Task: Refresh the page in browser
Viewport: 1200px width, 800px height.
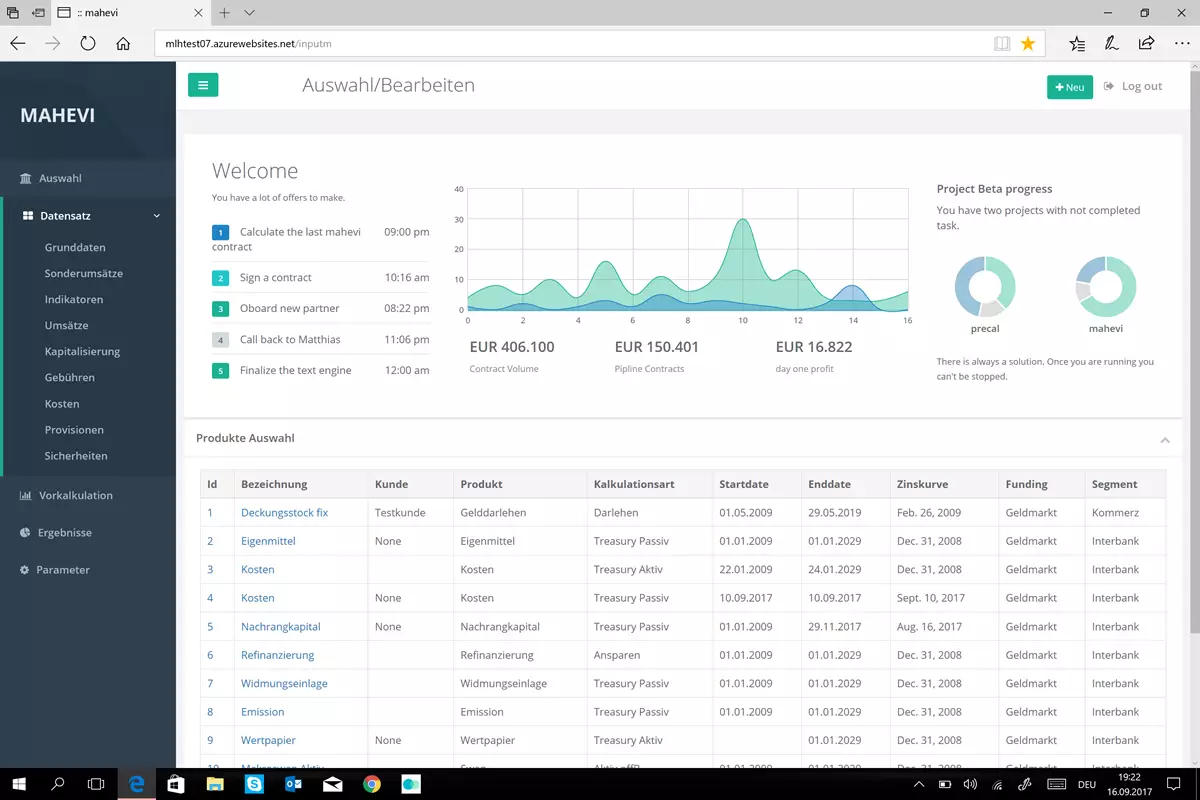Action: coord(88,44)
